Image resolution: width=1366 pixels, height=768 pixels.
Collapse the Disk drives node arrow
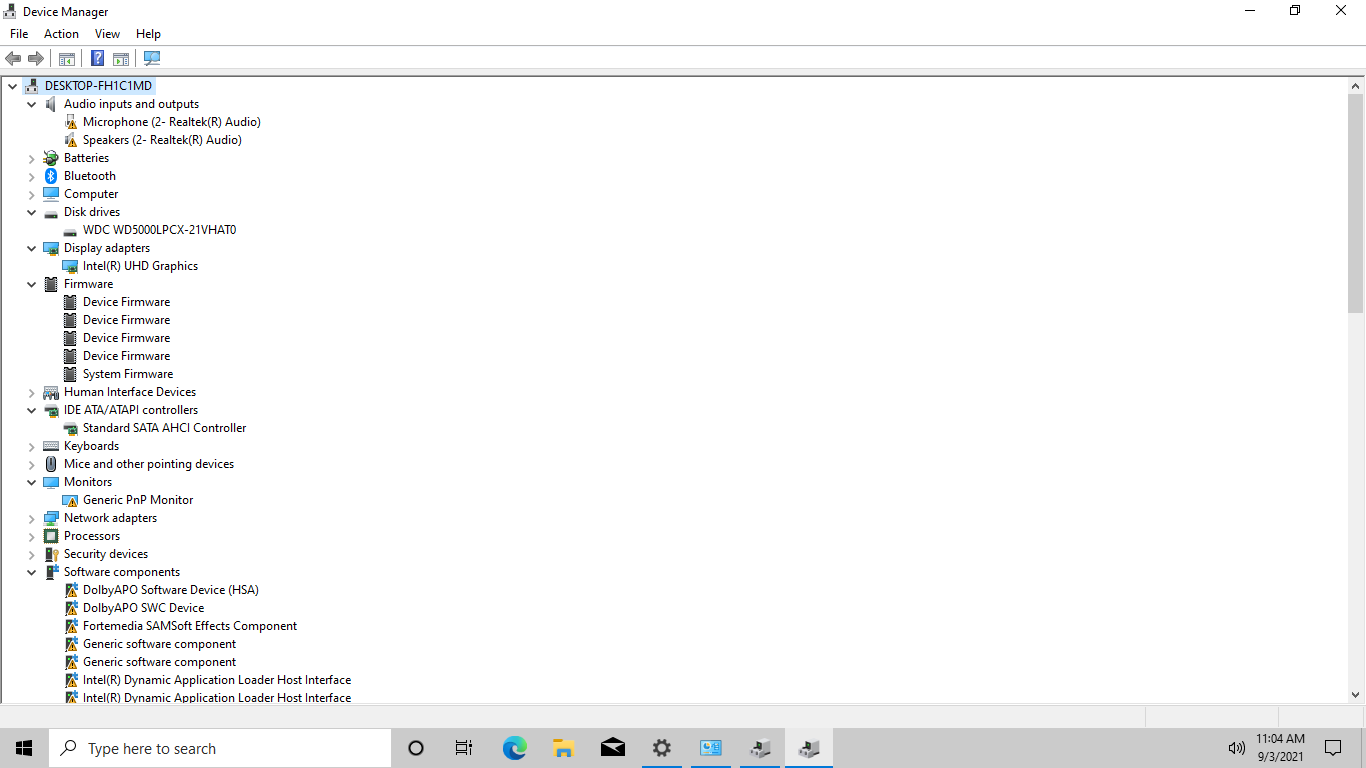[x=32, y=212]
